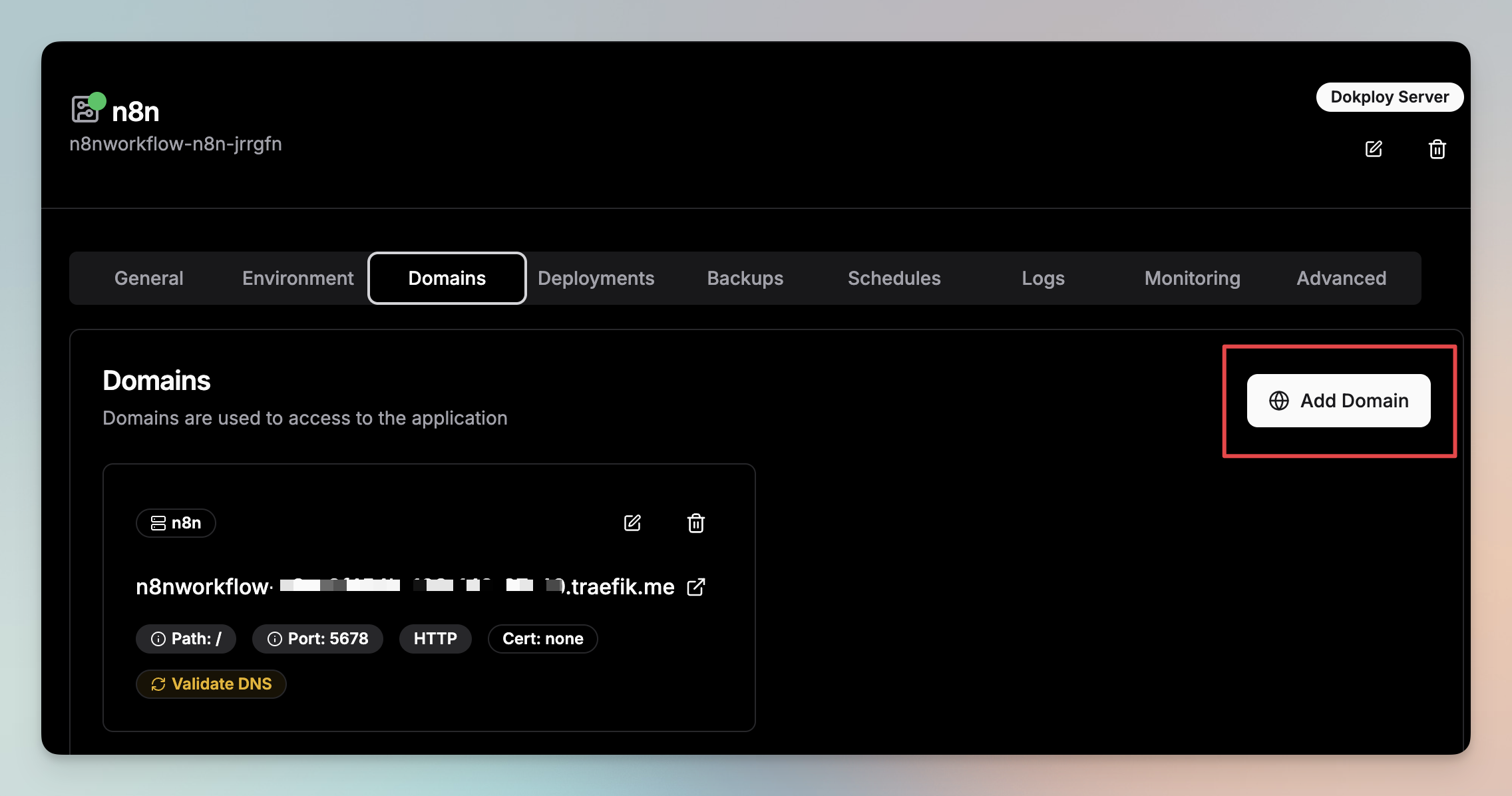Click the Cert: none badge
This screenshot has height=796, width=1512.
543,639
